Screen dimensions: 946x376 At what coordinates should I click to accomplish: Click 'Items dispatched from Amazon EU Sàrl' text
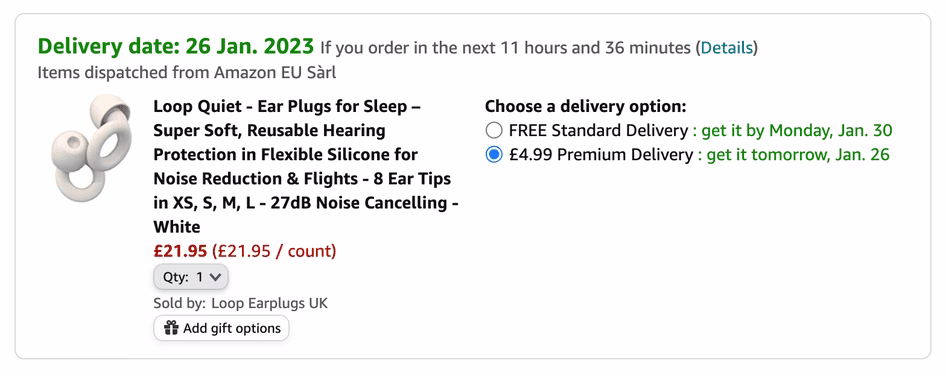click(187, 73)
